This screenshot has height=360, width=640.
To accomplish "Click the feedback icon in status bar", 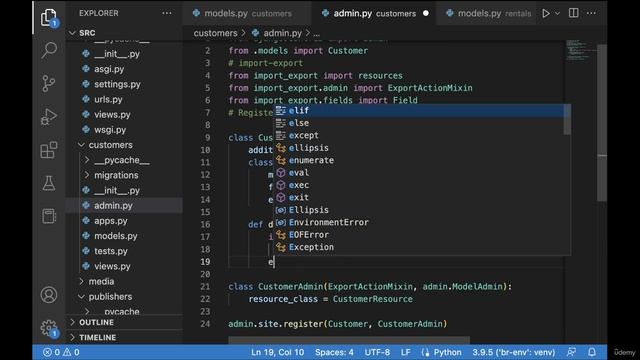I will pyautogui.click(x=571, y=352).
